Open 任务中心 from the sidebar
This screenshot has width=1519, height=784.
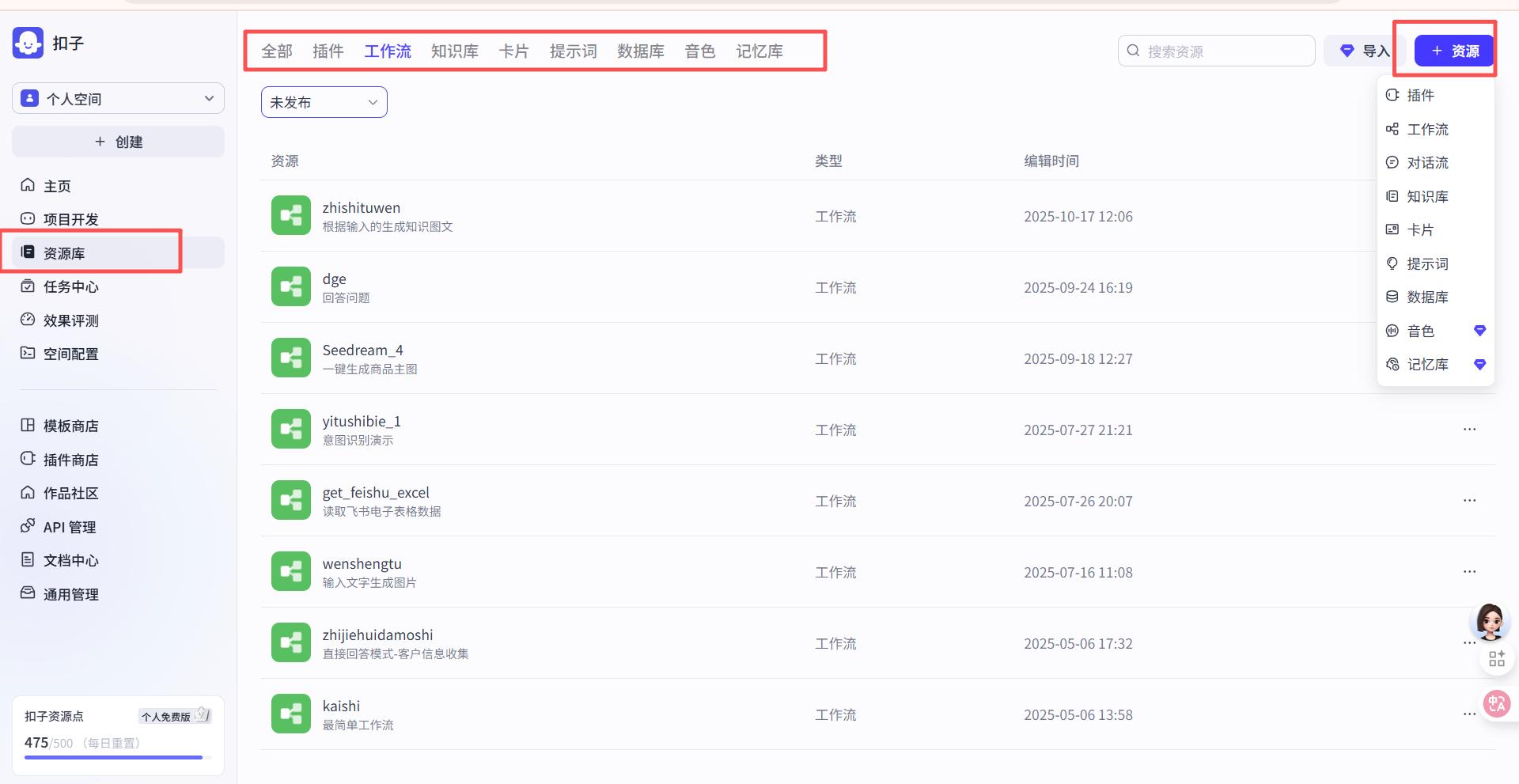coord(28,286)
